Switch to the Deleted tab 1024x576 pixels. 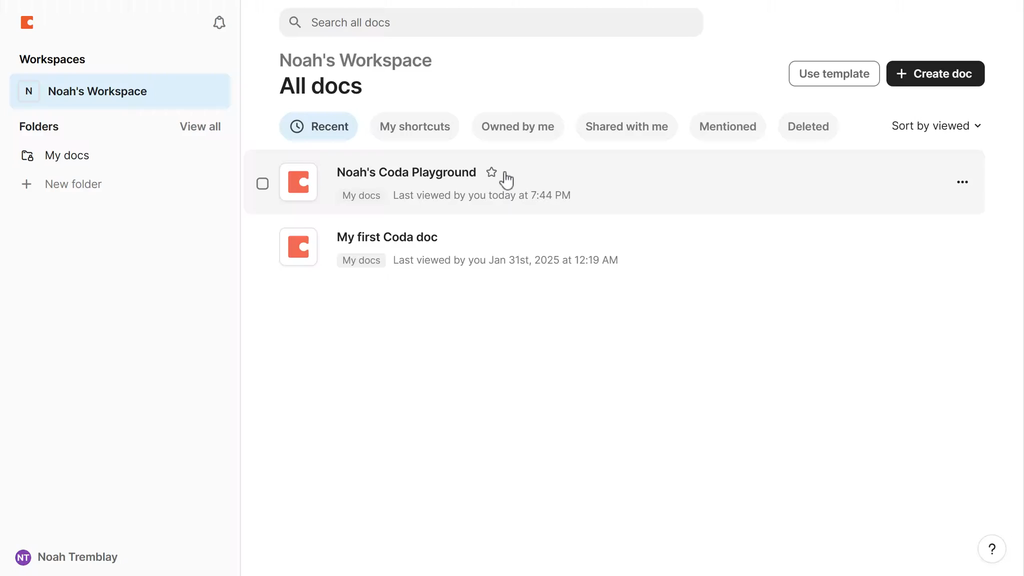click(808, 127)
